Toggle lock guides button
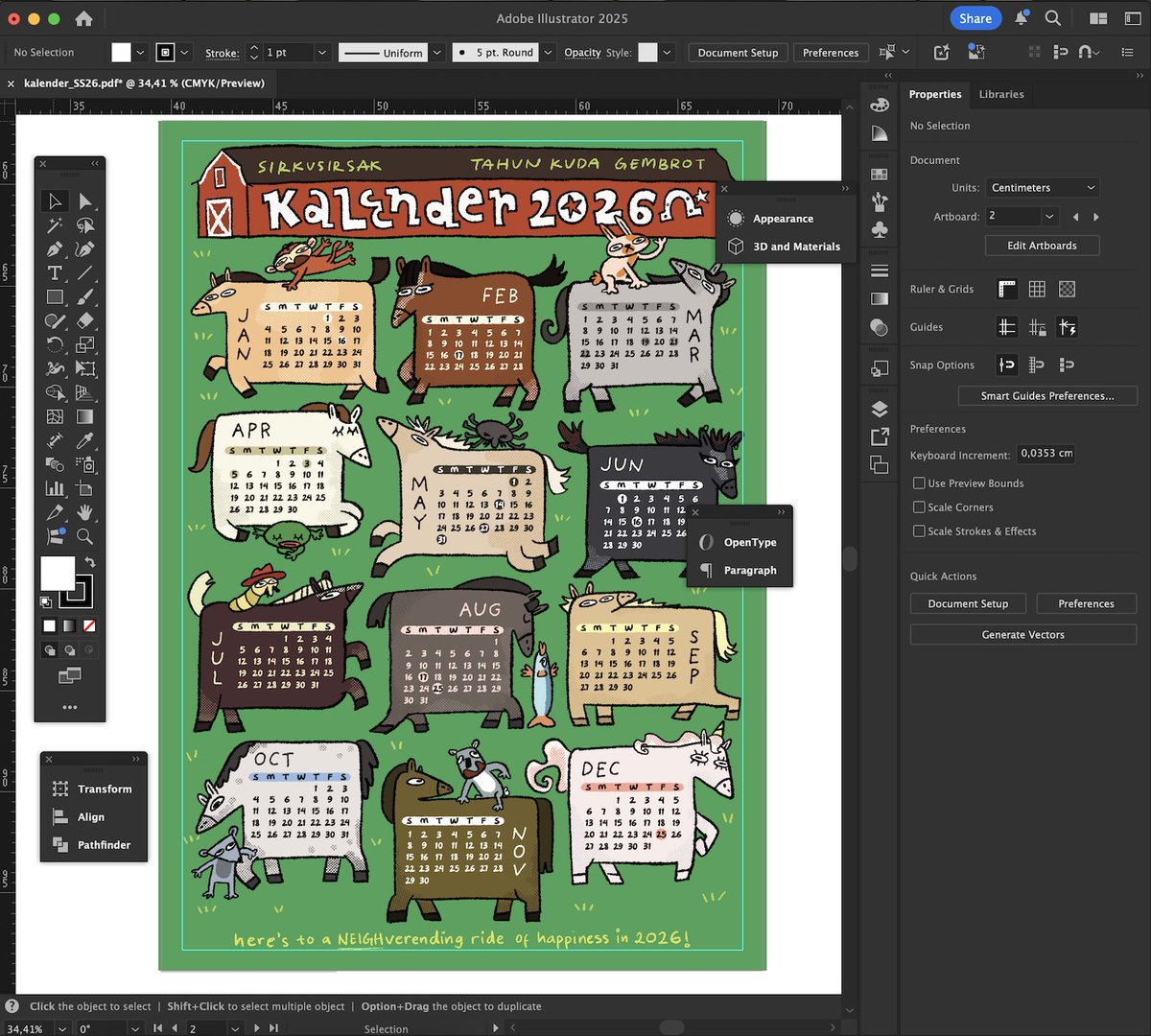The image size is (1151, 1036). click(x=1037, y=327)
